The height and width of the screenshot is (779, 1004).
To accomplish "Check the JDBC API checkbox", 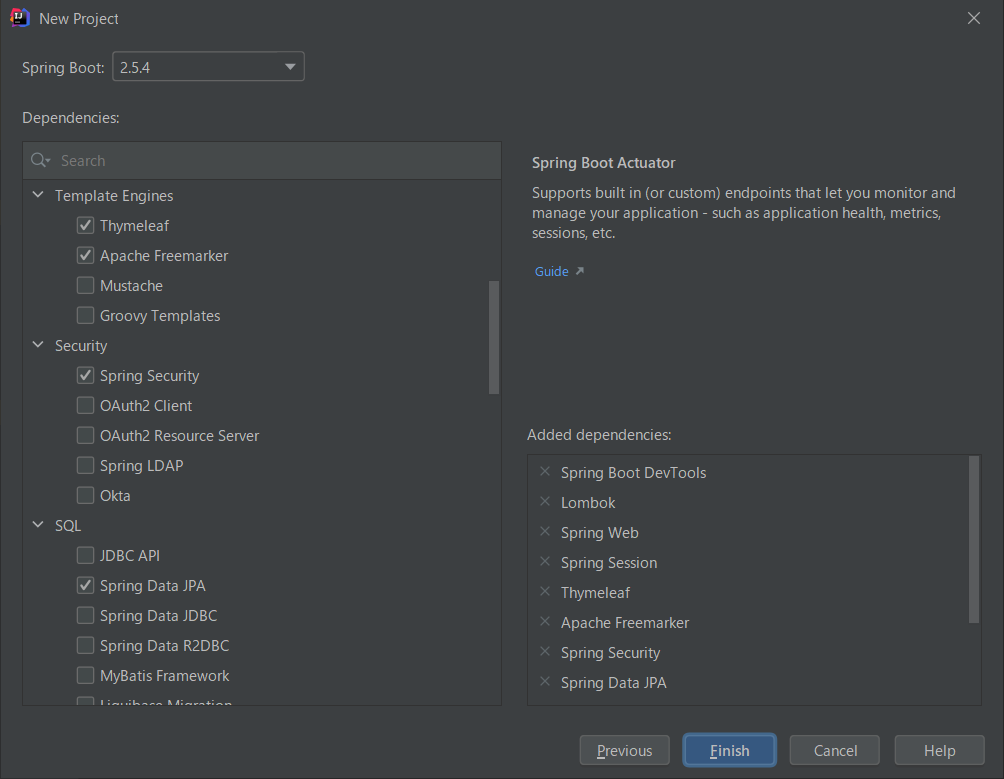I will tap(85, 555).
